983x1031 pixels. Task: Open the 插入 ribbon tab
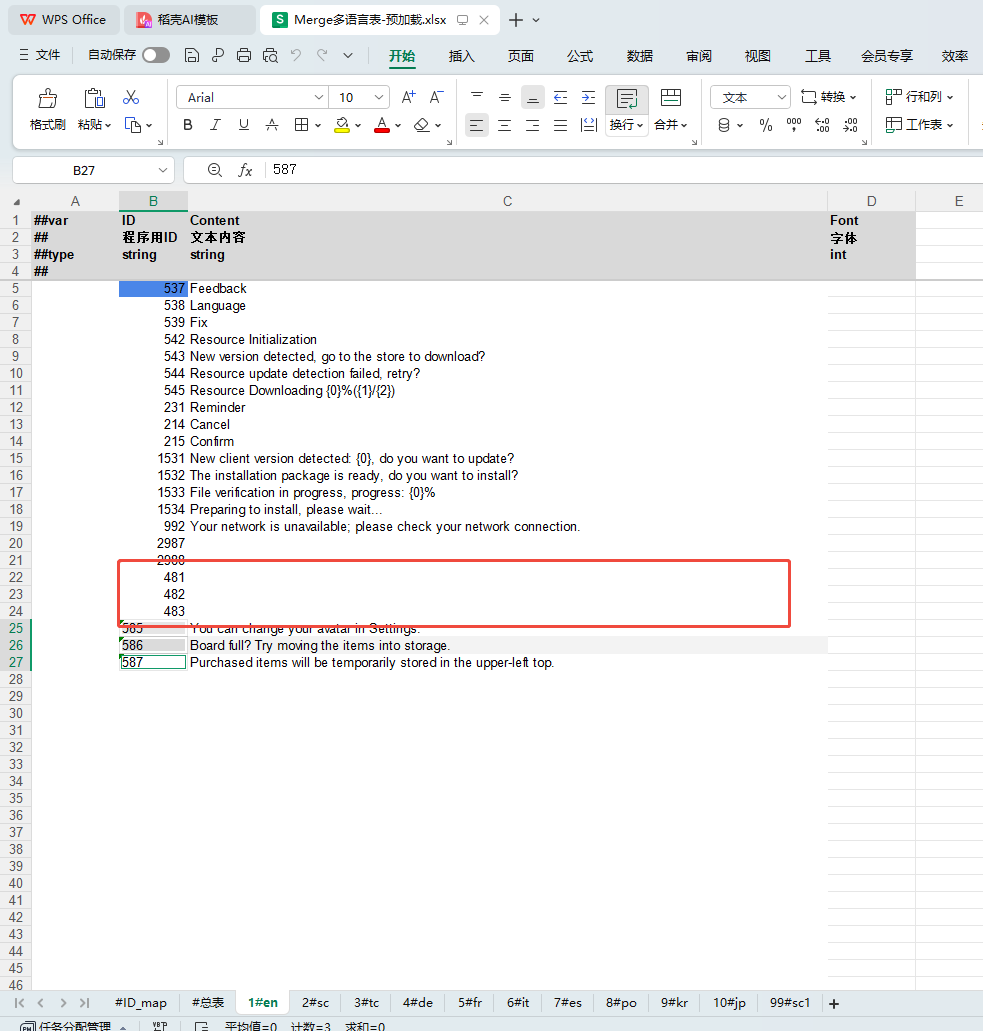point(461,56)
